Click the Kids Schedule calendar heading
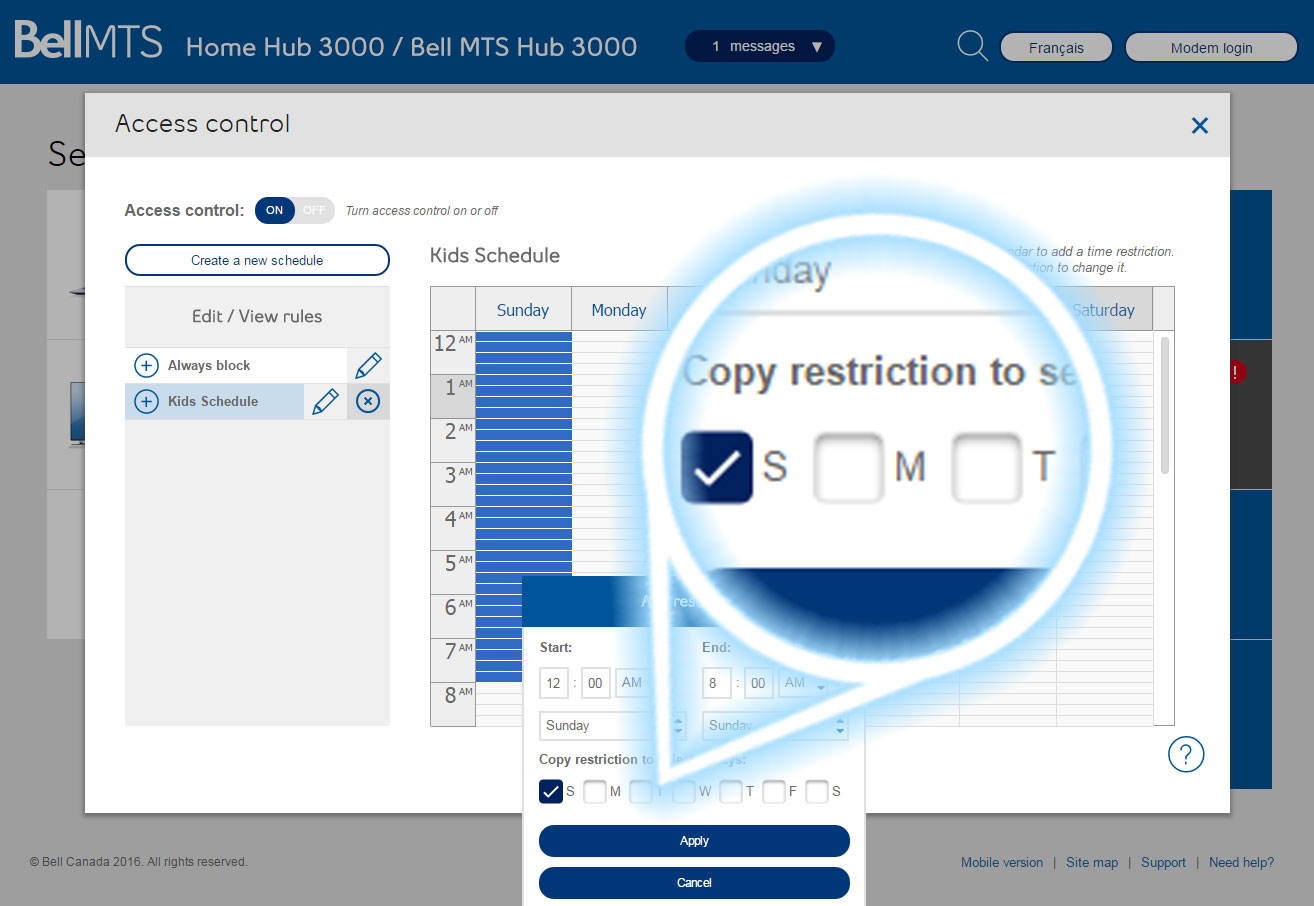The height and width of the screenshot is (906, 1314). point(495,256)
